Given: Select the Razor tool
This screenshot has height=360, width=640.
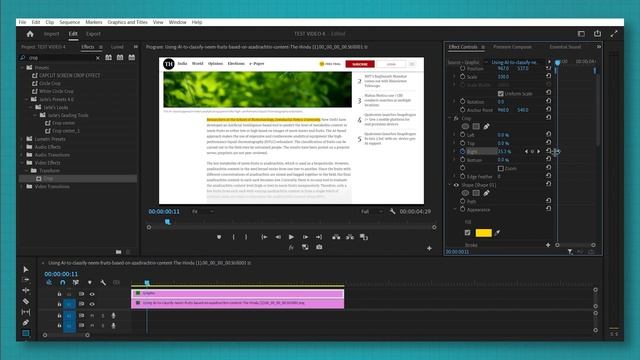Looking at the screenshot, I should click(x=26, y=301).
